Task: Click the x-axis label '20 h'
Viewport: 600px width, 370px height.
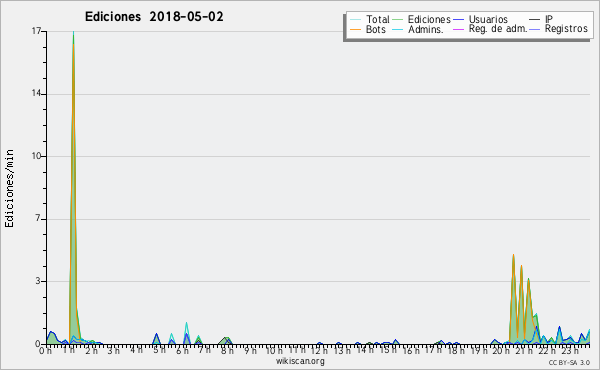Action: coord(502,350)
